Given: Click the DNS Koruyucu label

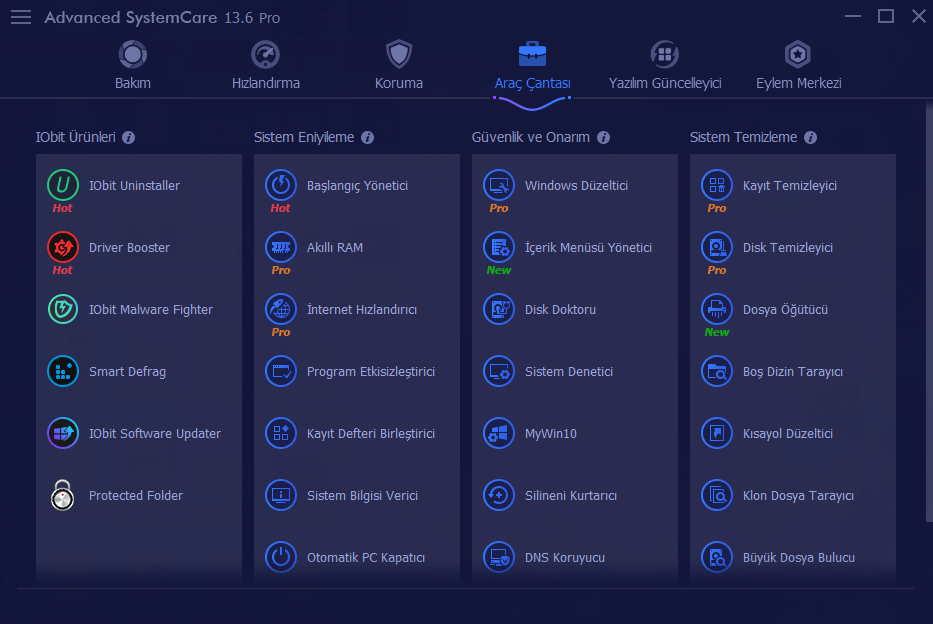Looking at the screenshot, I should [565, 558].
